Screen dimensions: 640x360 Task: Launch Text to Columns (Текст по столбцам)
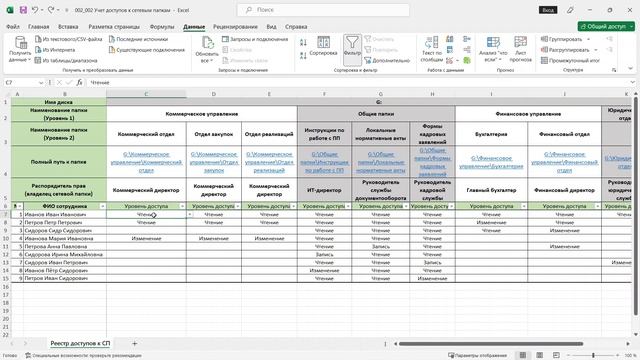coord(431,49)
